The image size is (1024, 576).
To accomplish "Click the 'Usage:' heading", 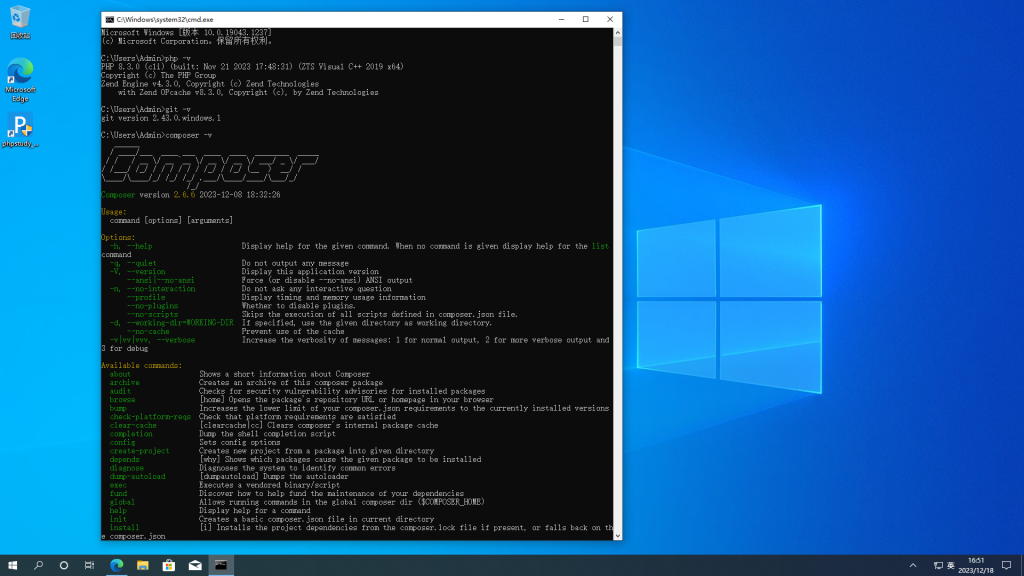I will [114, 212].
